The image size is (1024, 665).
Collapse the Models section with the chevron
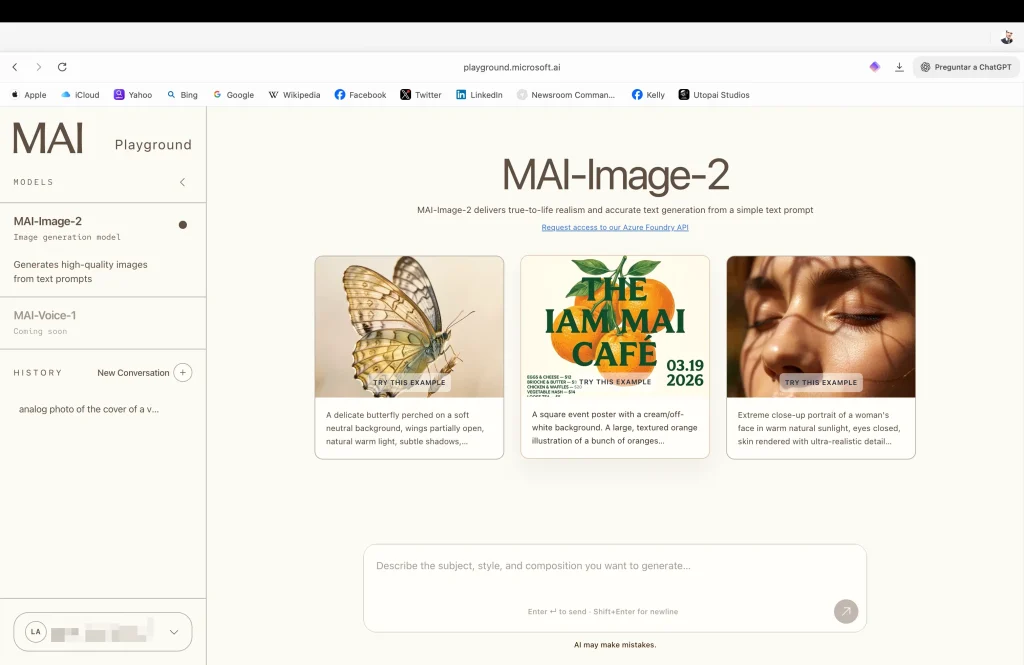182,182
